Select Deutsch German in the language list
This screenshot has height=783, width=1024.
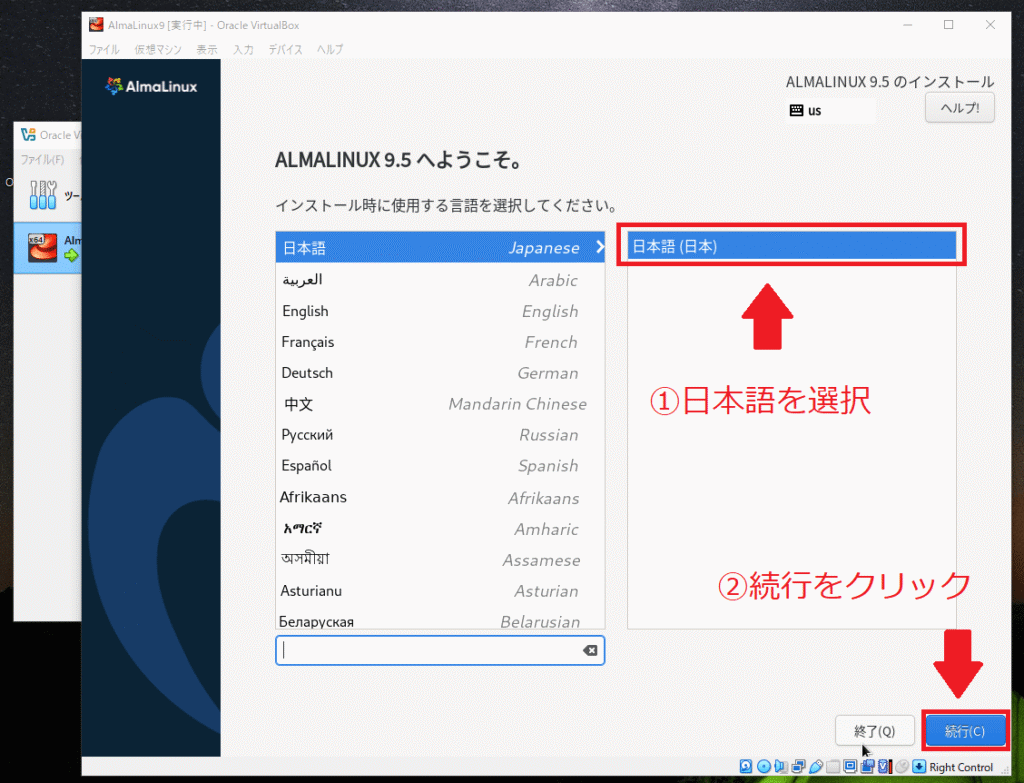pos(440,373)
